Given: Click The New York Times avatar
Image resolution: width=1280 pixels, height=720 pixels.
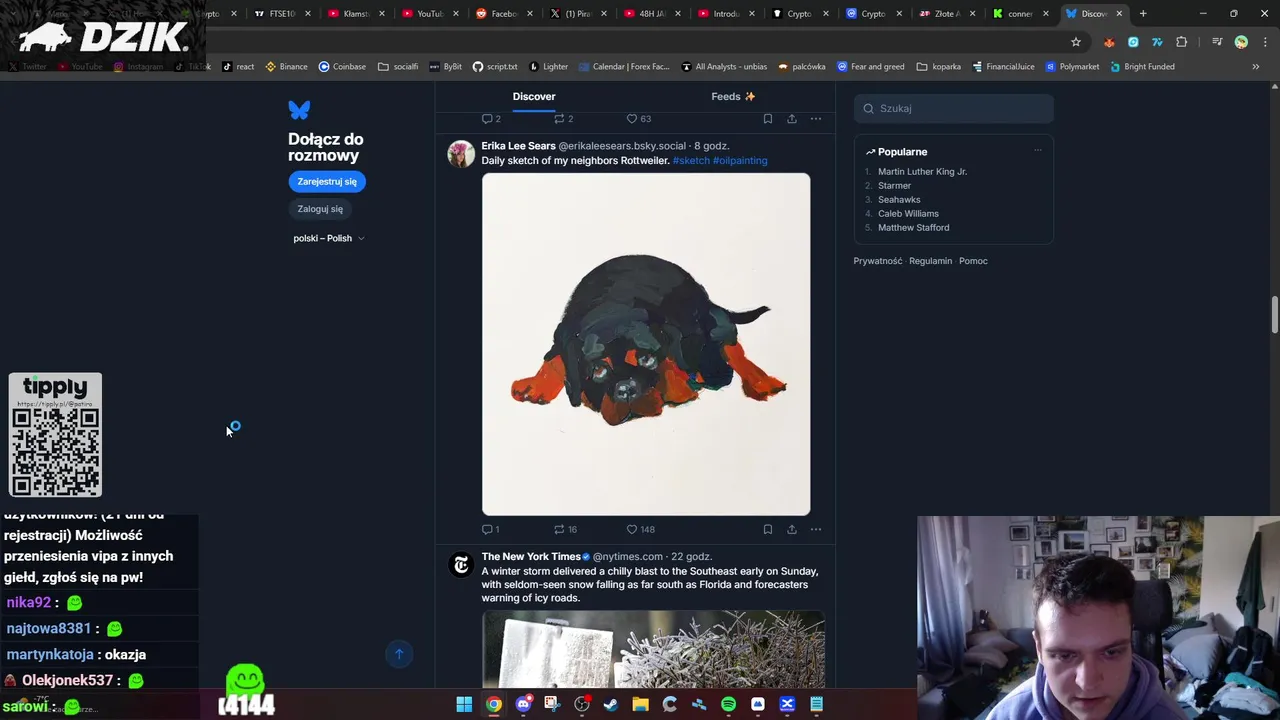Looking at the screenshot, I should pos(461,565).
